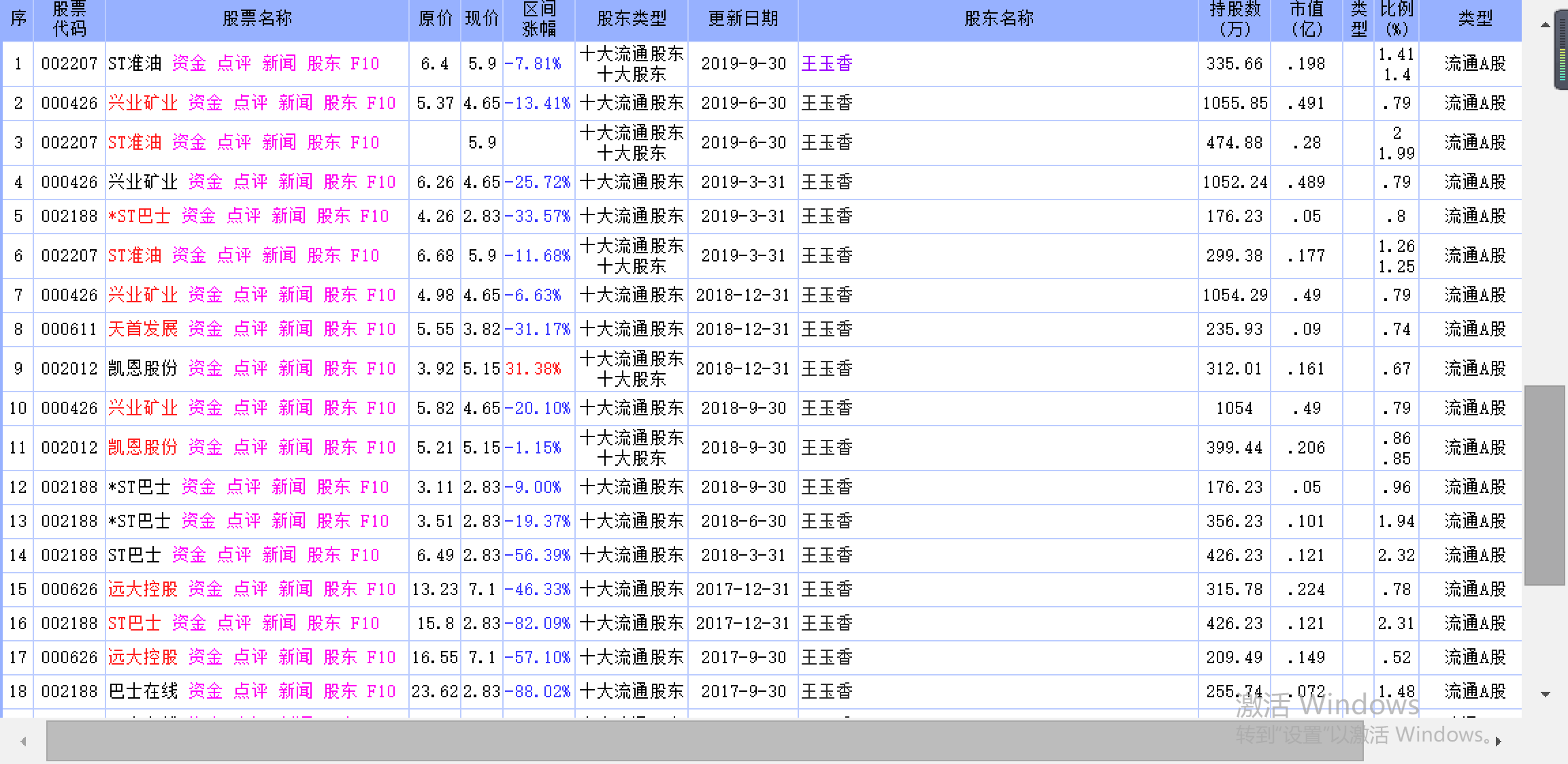
Task: Open 点评 link for 兴业矿业 in row 2
Action: click(x=250, y=104)
